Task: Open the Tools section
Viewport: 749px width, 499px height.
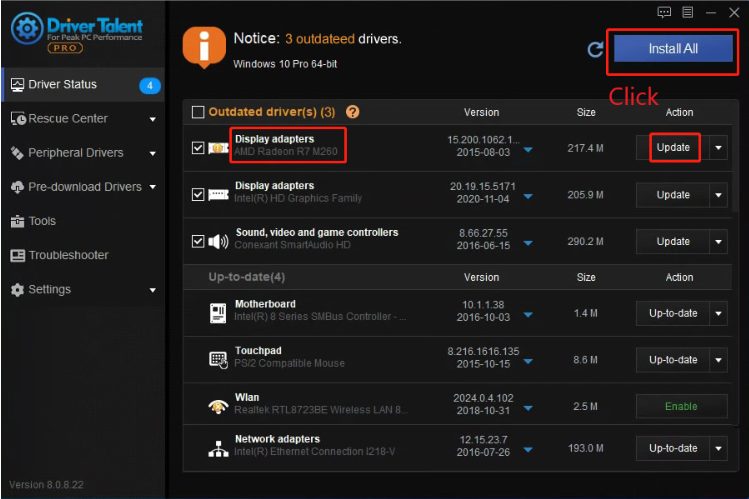Action: coord(83,221)
